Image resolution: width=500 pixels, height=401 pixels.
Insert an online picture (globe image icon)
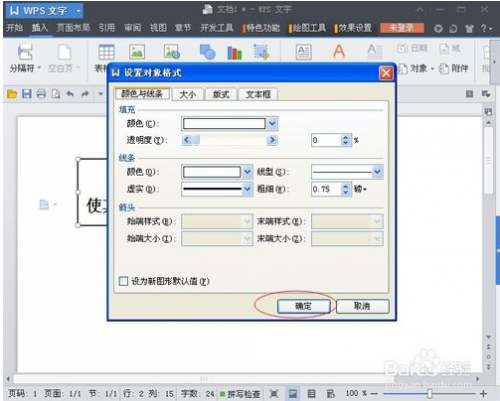[172, 52]
